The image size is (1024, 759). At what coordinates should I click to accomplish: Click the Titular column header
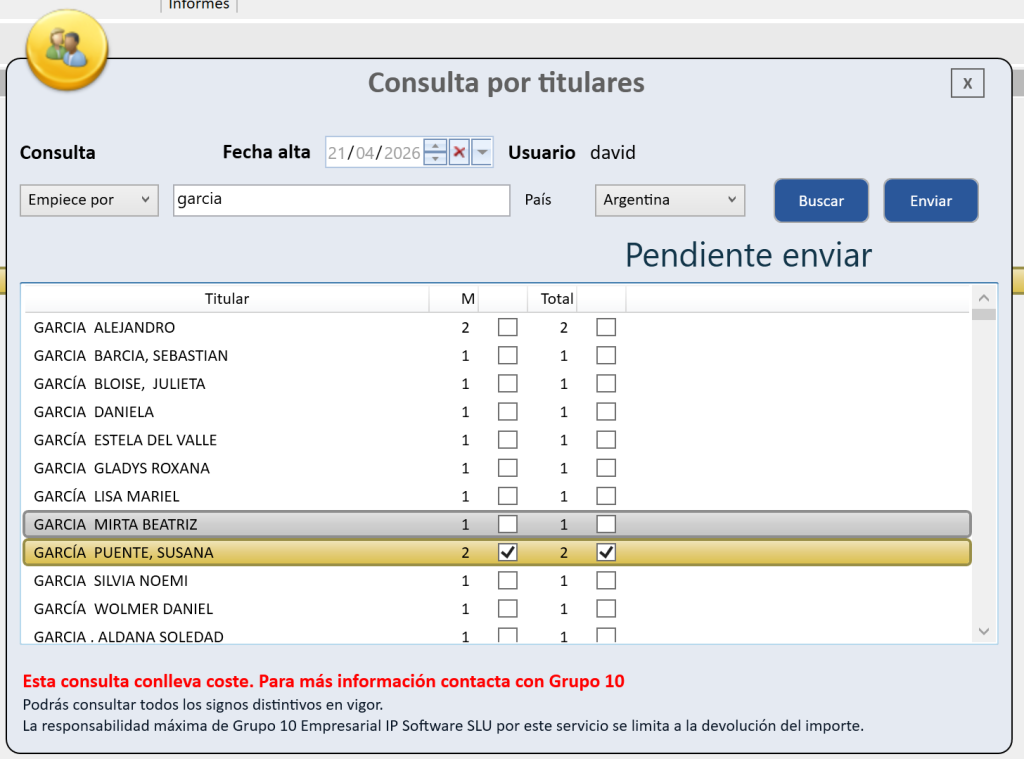click(x=227, y=298)
